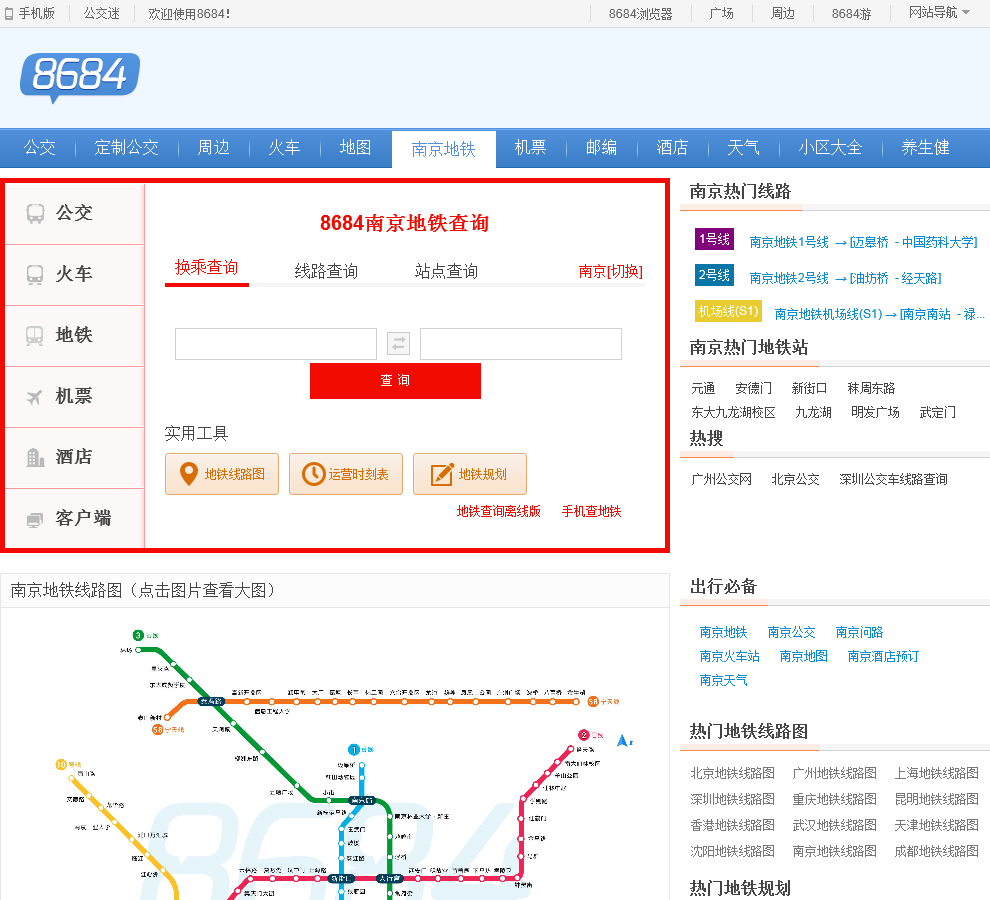
Task: Open the 地铁查询离线版 link
Action: pyautogui.click(x=499, y=512)
